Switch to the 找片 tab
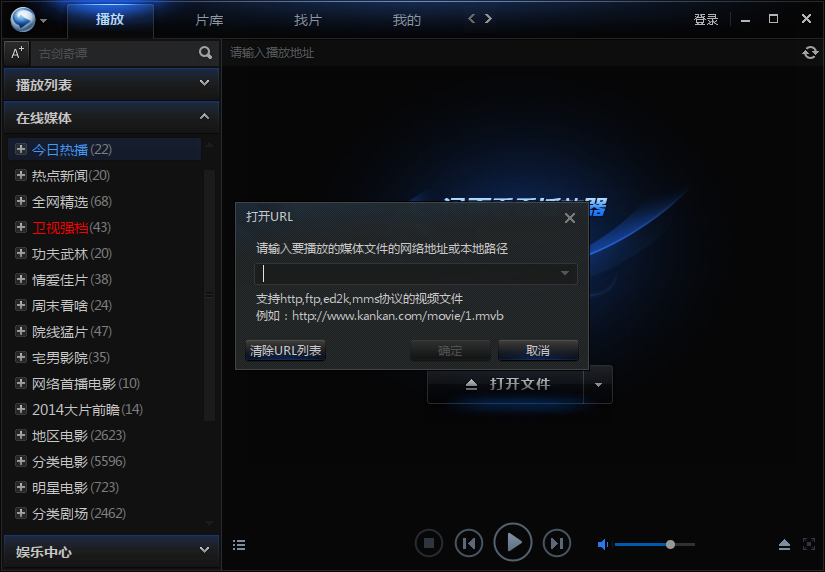 pos(308,20)
